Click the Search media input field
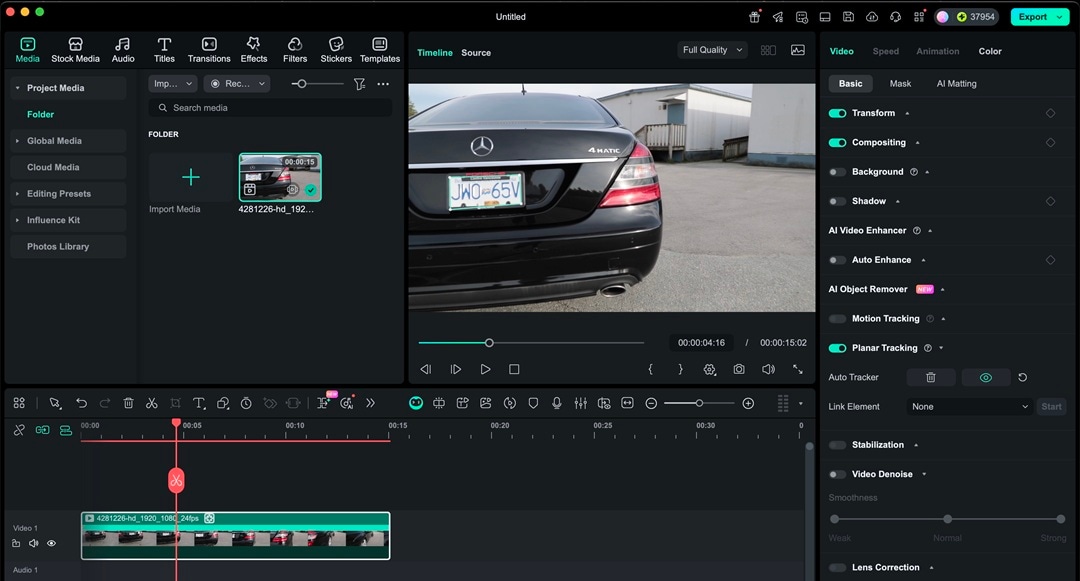The height and width of the screenshot is (581, 1080). point(270,108)
